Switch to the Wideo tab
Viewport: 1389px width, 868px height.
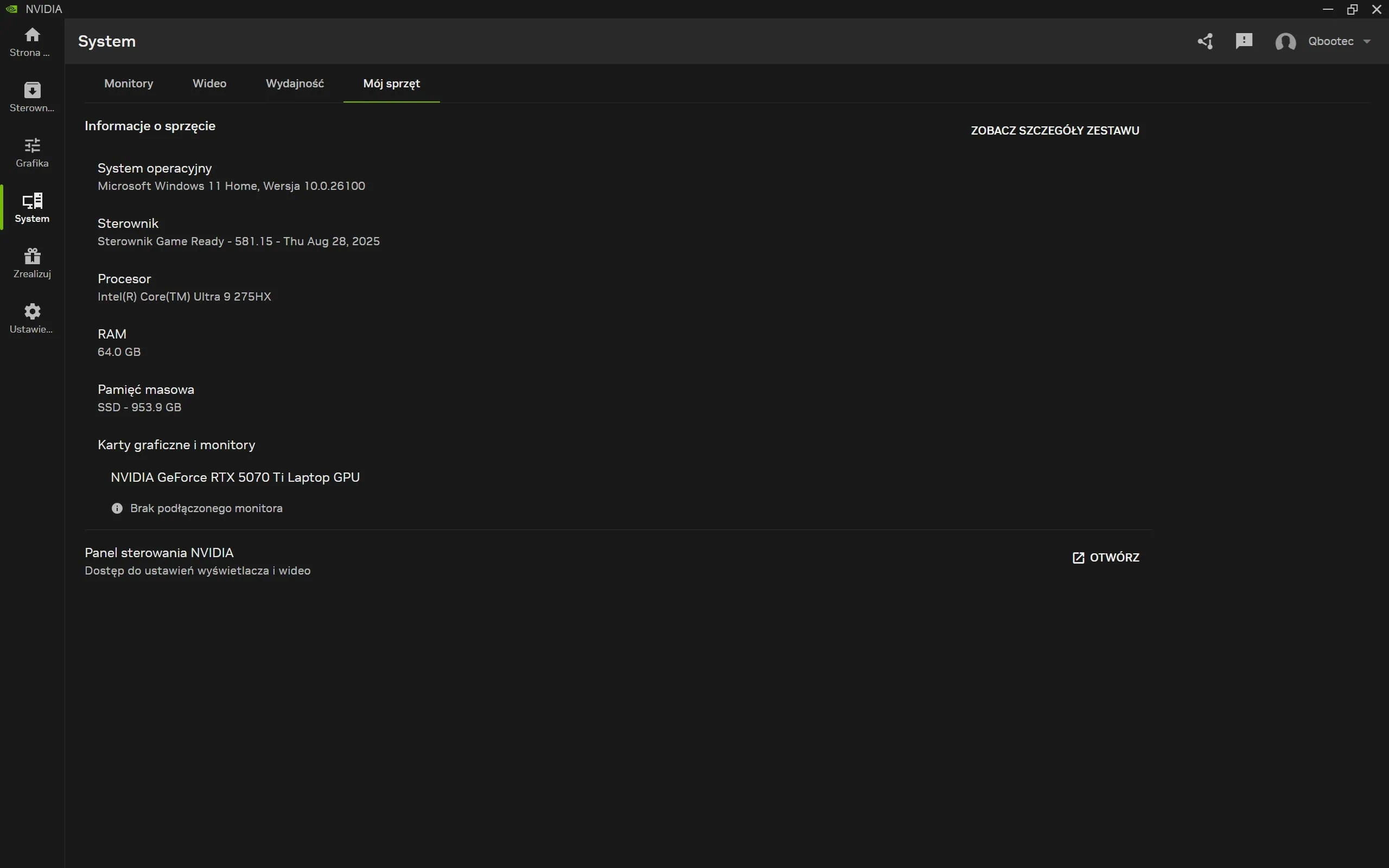pyautogui.click(x=209, y=83)
